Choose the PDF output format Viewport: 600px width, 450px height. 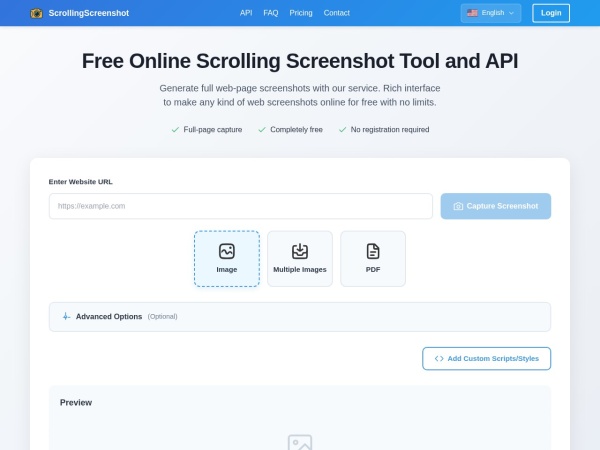click(x=373, y=259)
